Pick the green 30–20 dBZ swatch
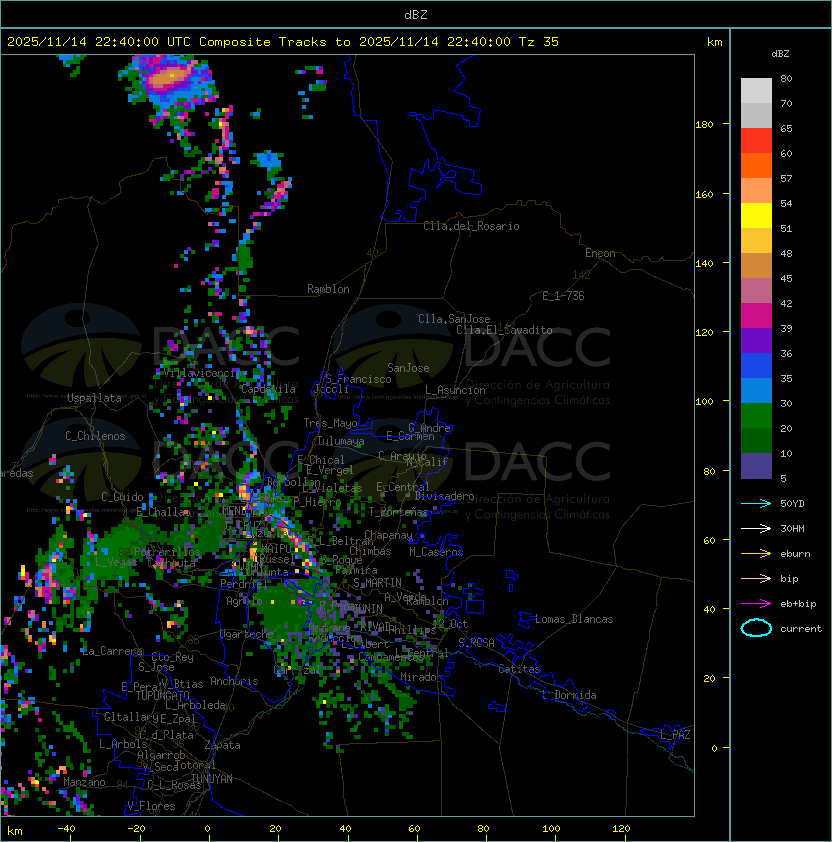Image resolution: width=832 pixels, height=842 pixels. (756, 416)
